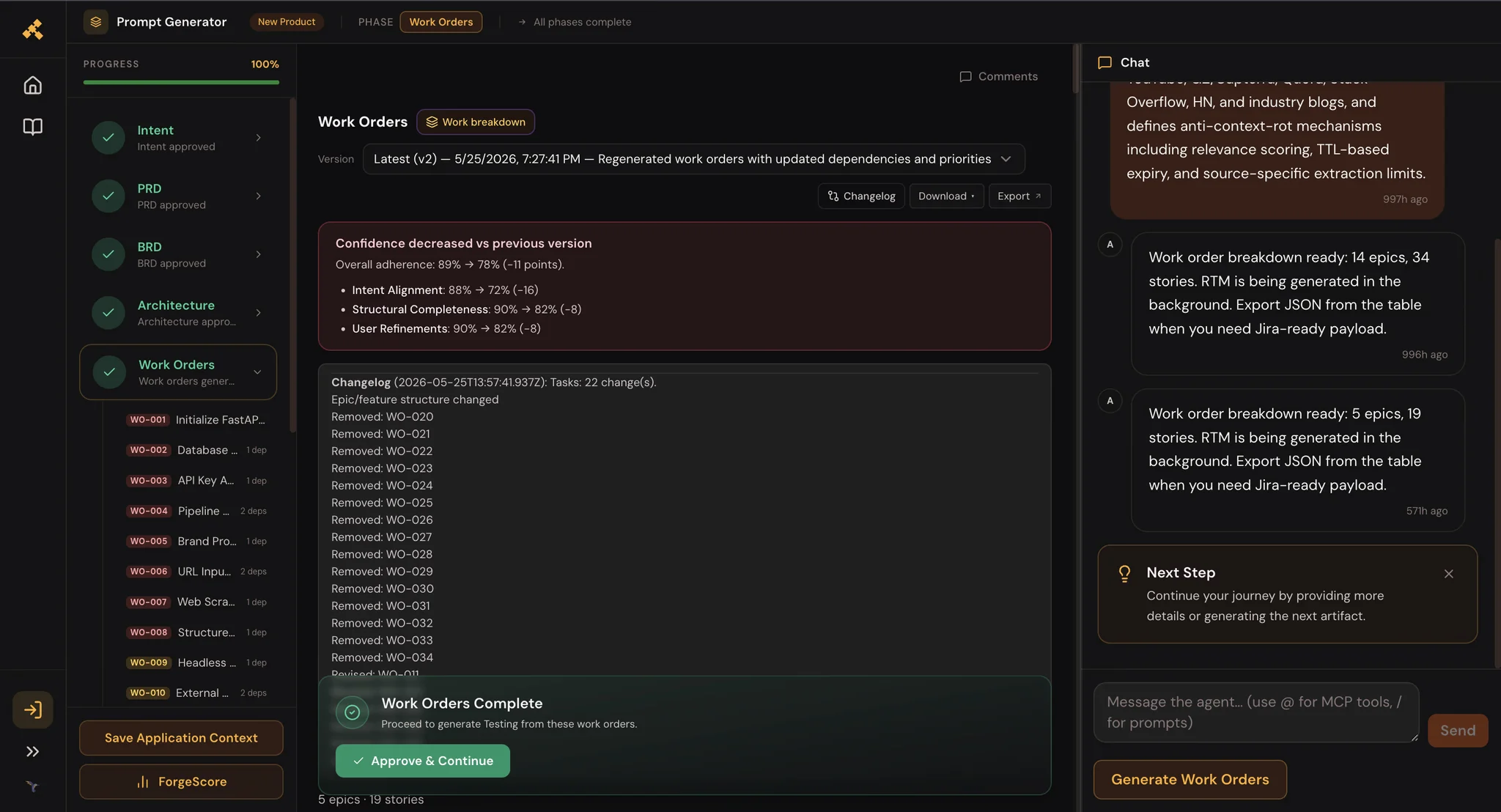Click the small bird icon at sidebar bottom

click(x=32, y=786)
